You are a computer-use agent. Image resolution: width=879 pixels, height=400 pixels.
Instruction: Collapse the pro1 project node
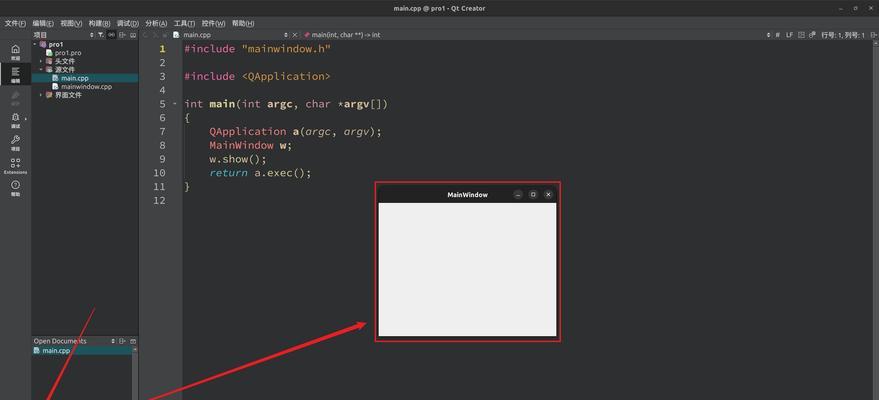point(35,44)
